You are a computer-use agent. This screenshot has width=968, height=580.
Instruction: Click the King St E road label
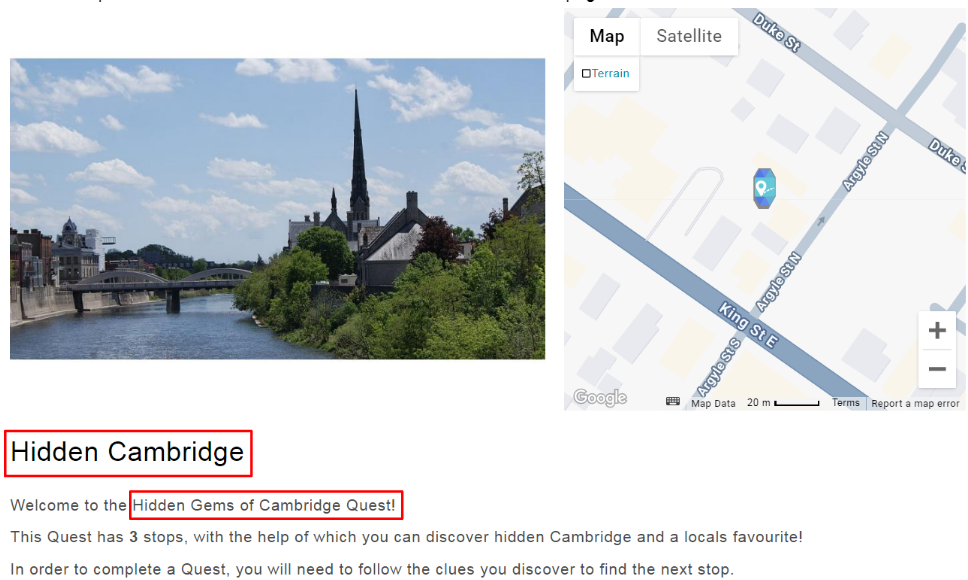(748, 325)
